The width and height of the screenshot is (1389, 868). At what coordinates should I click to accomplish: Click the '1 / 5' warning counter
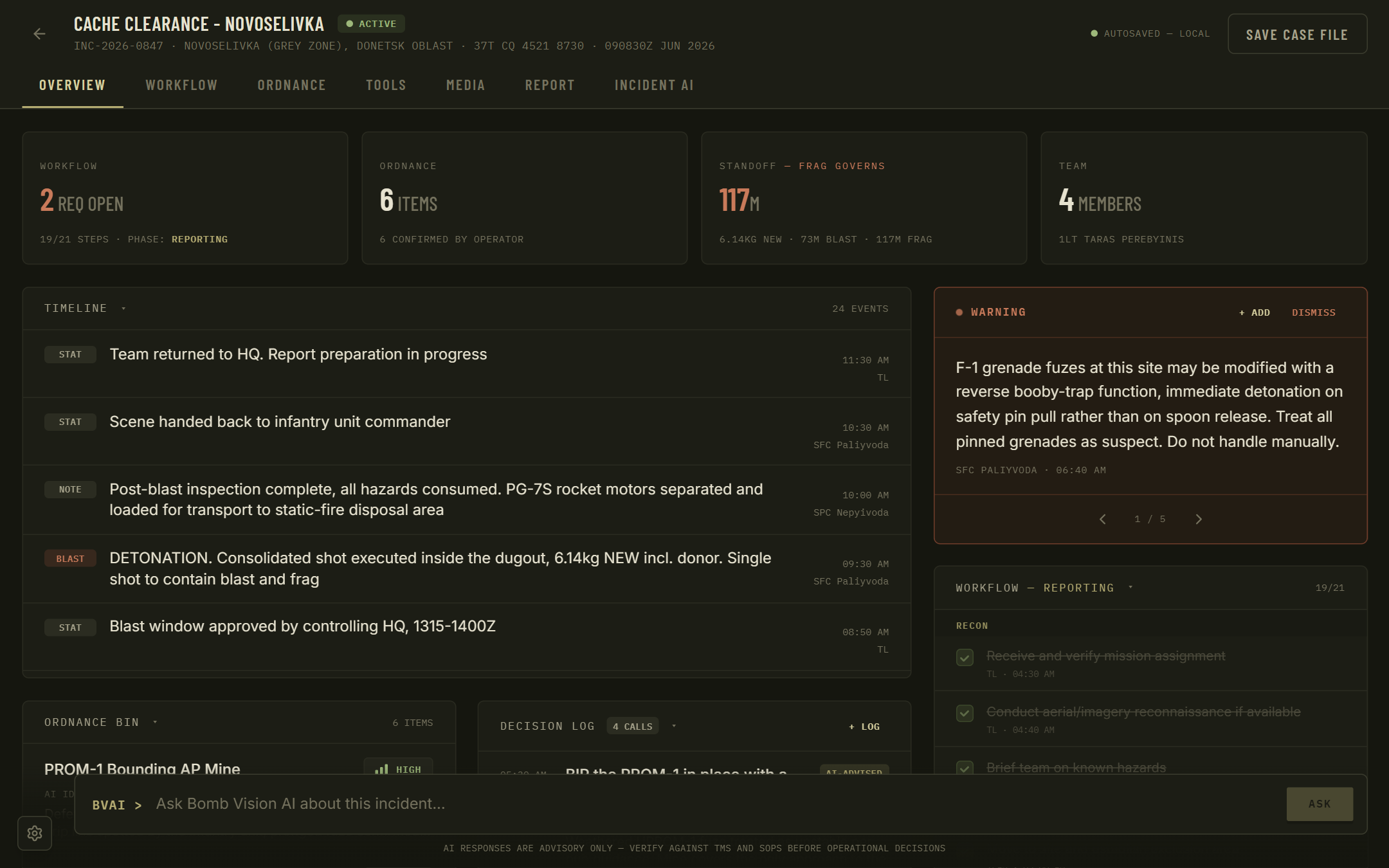pyautogui.click(x=1150, y=519)
